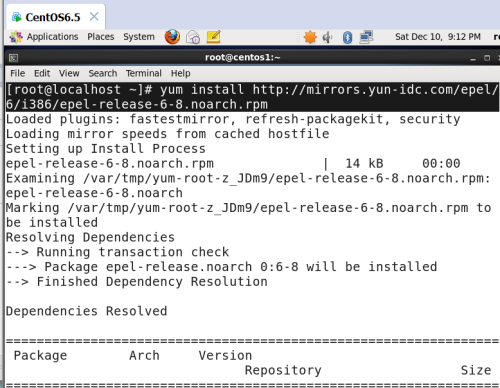Click 'Loading mirror speeds from cached hostfile'
Screen dimensions: 500x388
168,134
